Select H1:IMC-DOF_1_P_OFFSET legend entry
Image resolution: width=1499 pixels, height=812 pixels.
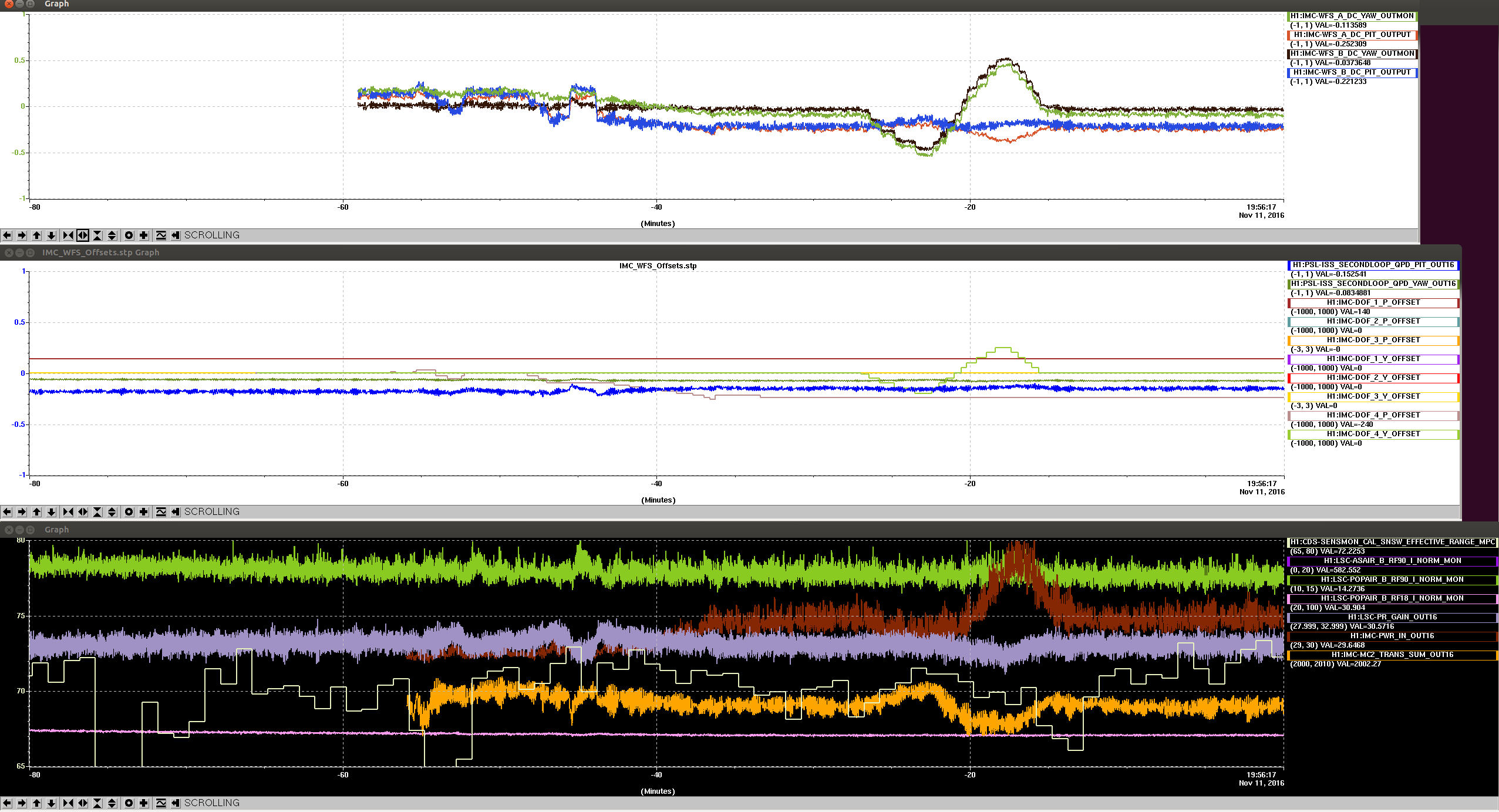pyautogui.click(x=1373, y=303)
